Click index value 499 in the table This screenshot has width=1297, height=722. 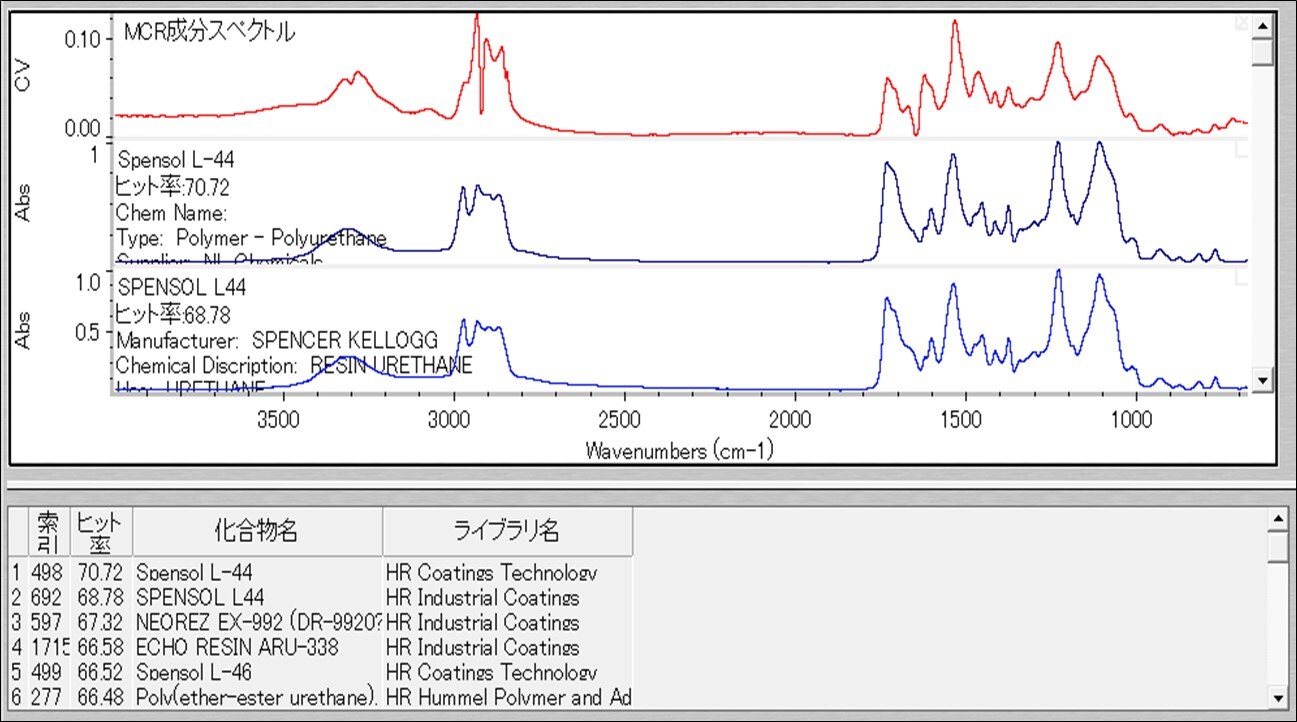click(46, 673)
